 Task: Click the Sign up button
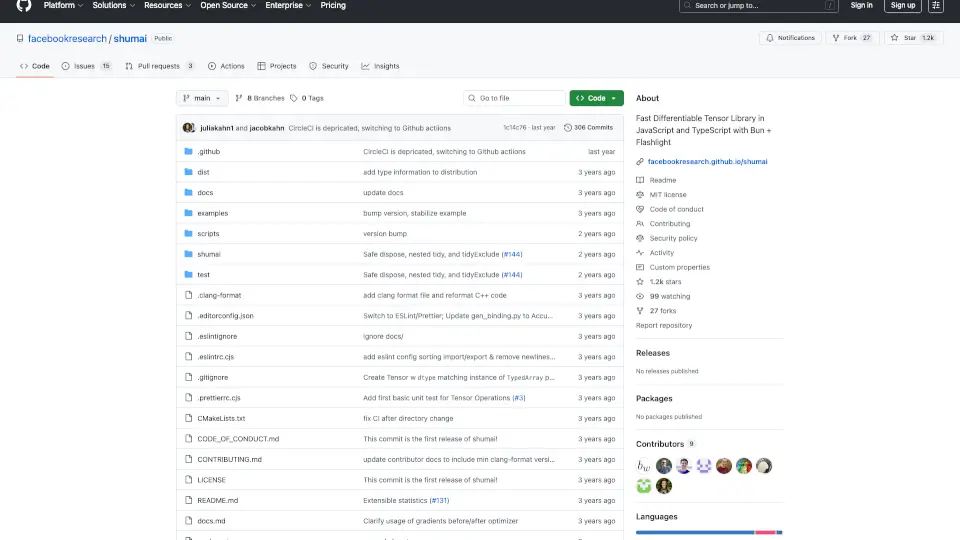tap(902, 5)
